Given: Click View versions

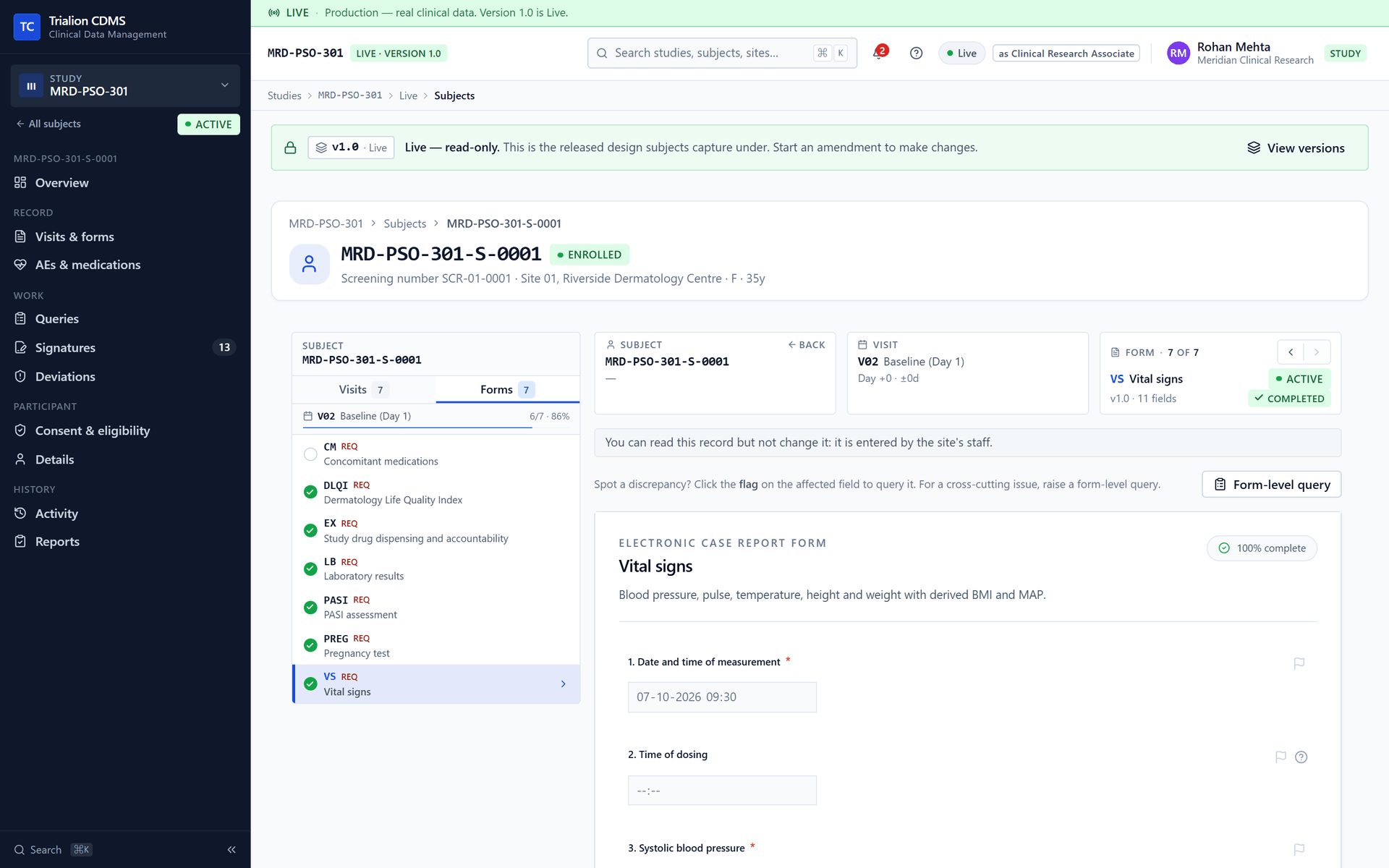Looking at the screenshot, I should coord(1296,148).
